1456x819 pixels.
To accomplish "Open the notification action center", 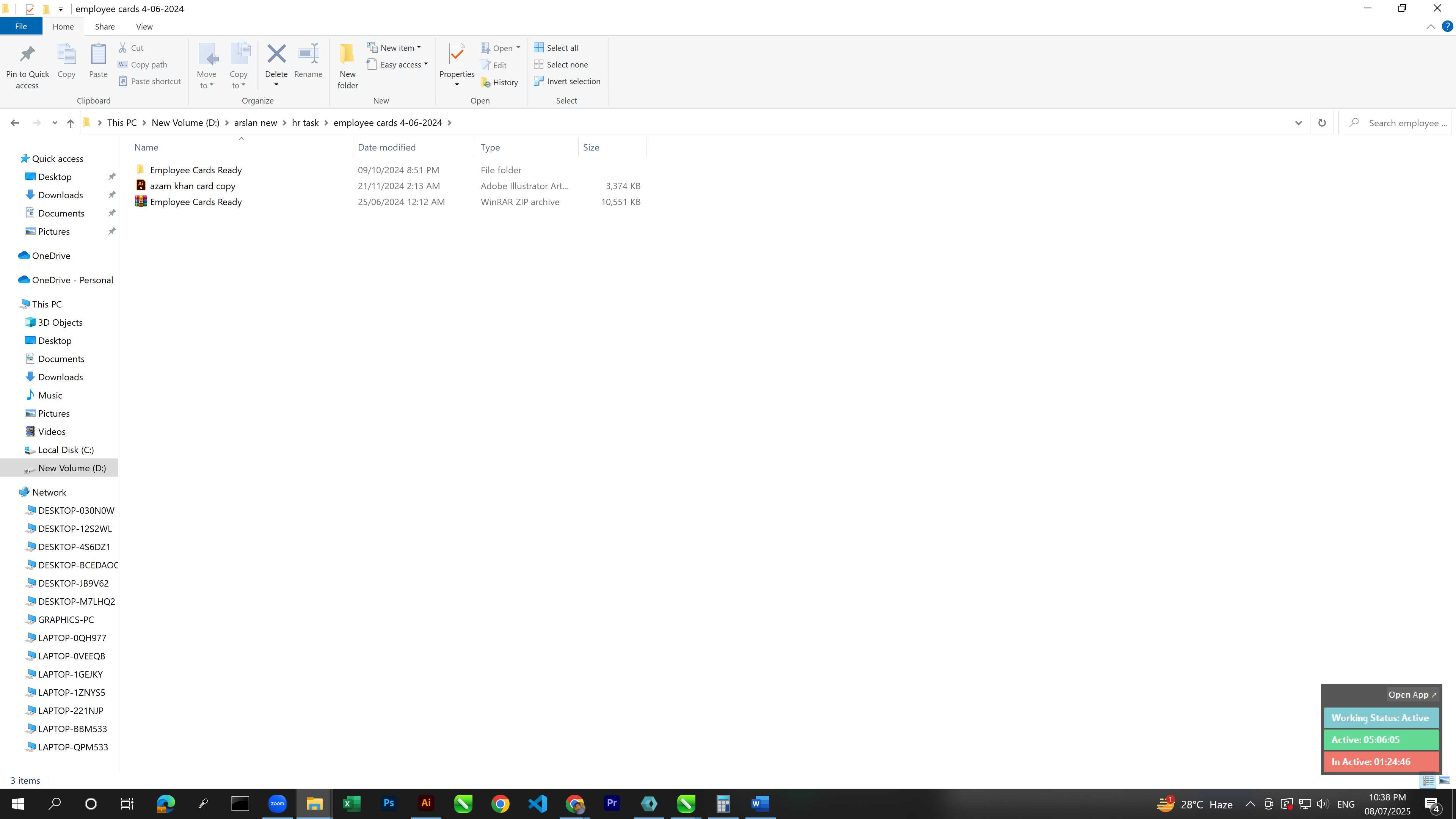I will [x=1432, y=804].
